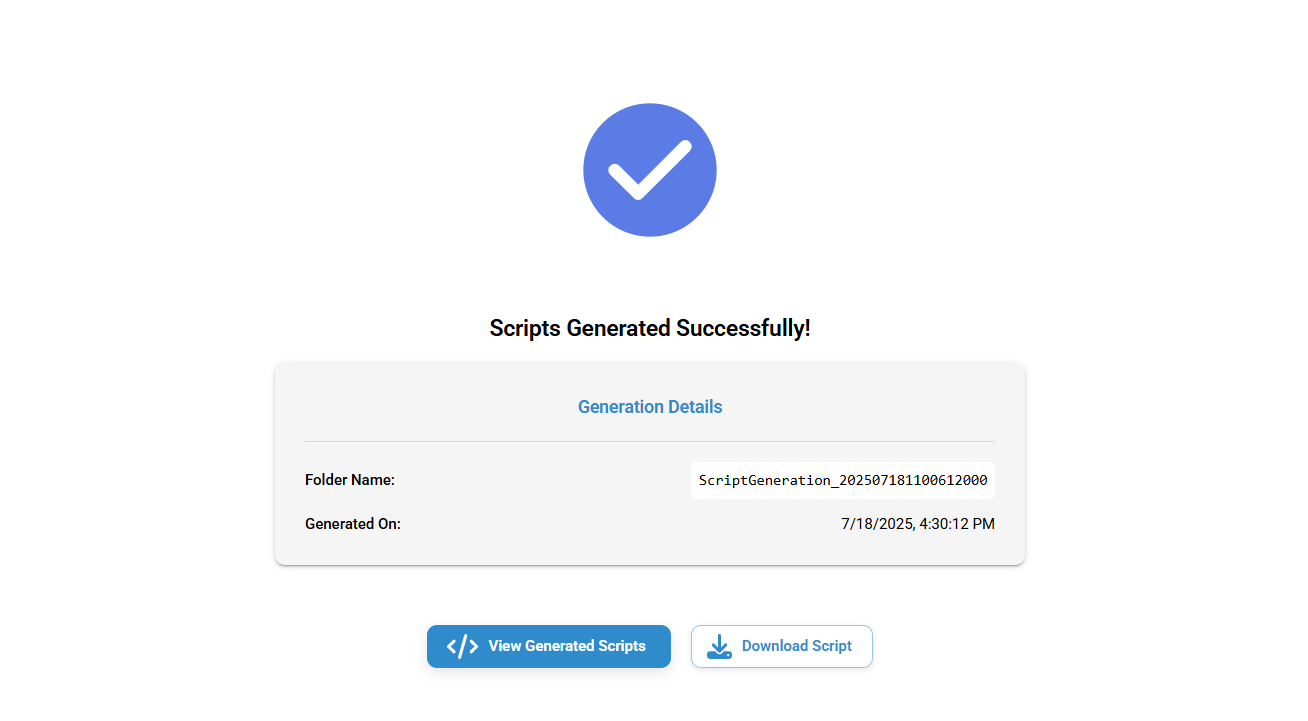
Task: Click the blue success checkmark circle
Action: 650,170
